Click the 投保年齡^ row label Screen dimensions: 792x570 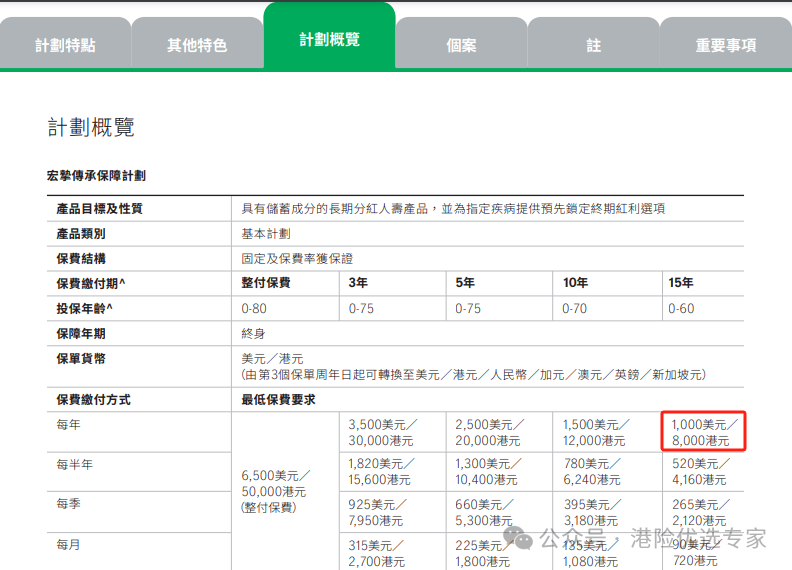pos(84,308)
